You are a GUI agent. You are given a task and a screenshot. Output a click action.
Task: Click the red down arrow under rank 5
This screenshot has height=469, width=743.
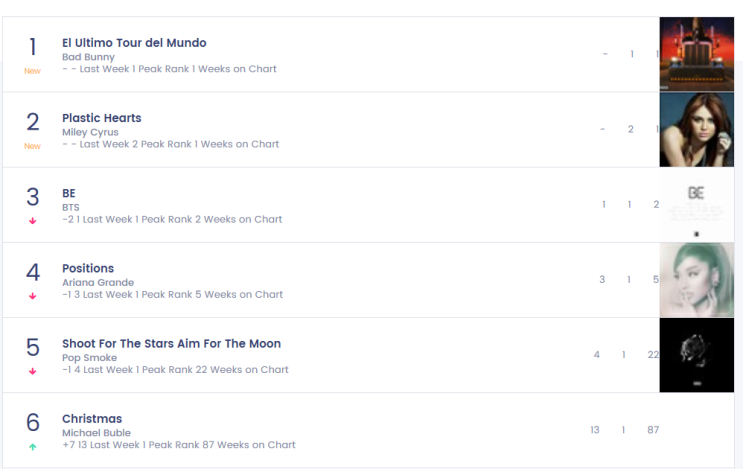[x=33, y=371]
